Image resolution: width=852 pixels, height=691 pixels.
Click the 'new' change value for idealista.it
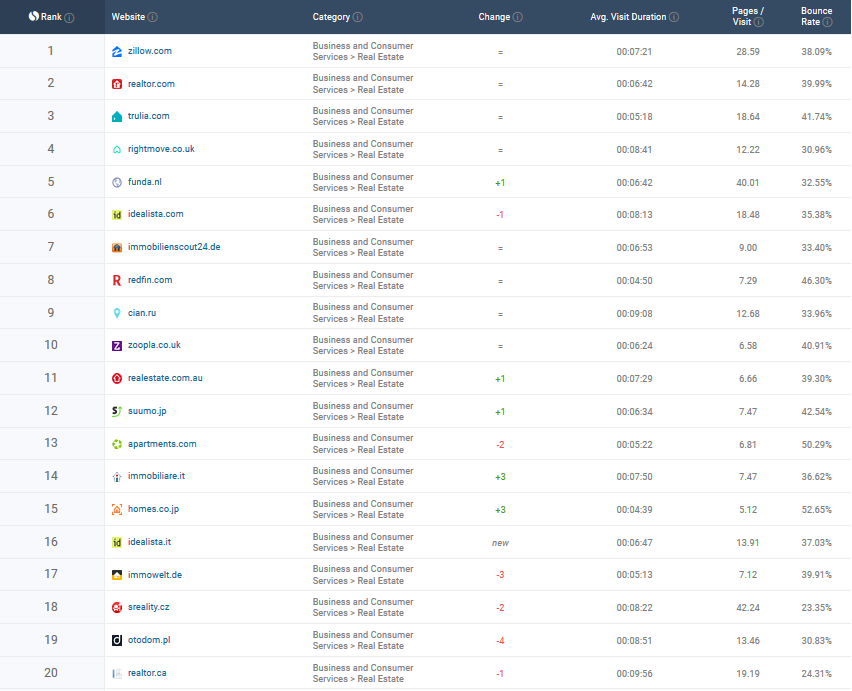500,543
